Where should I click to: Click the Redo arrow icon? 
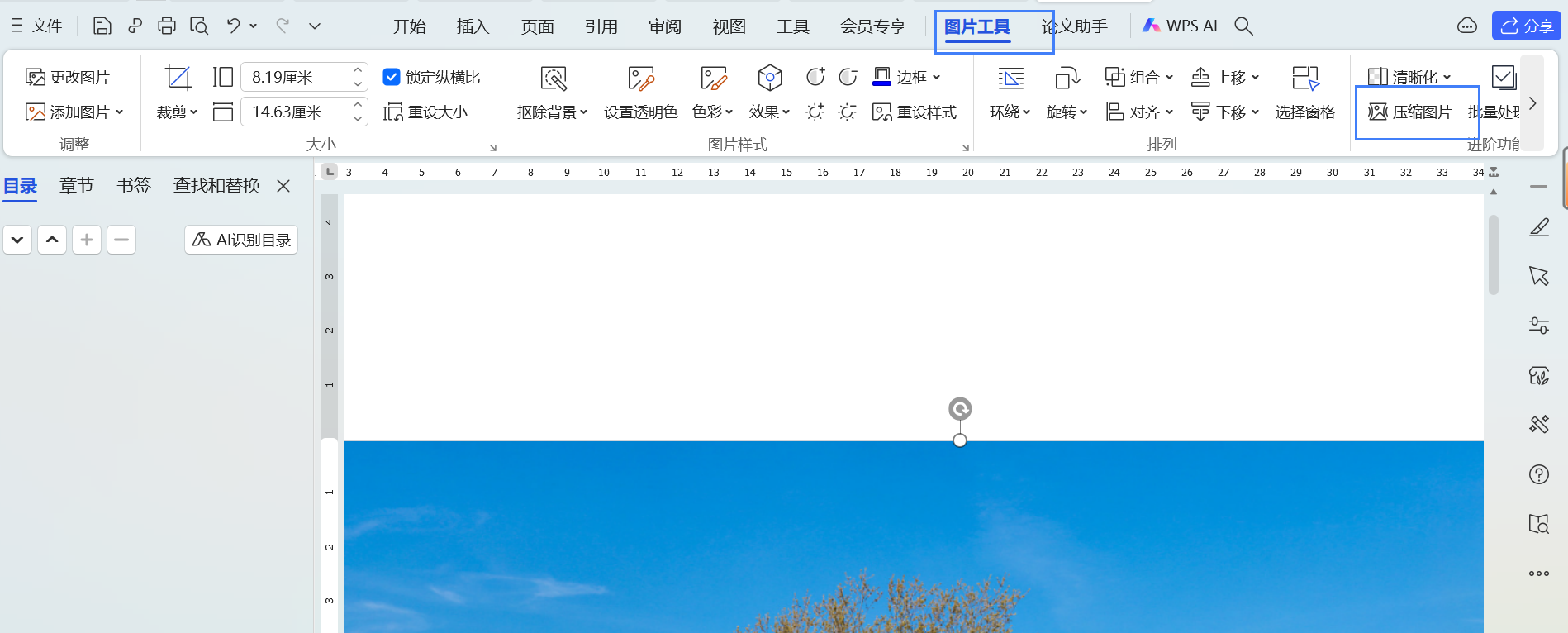283,26
